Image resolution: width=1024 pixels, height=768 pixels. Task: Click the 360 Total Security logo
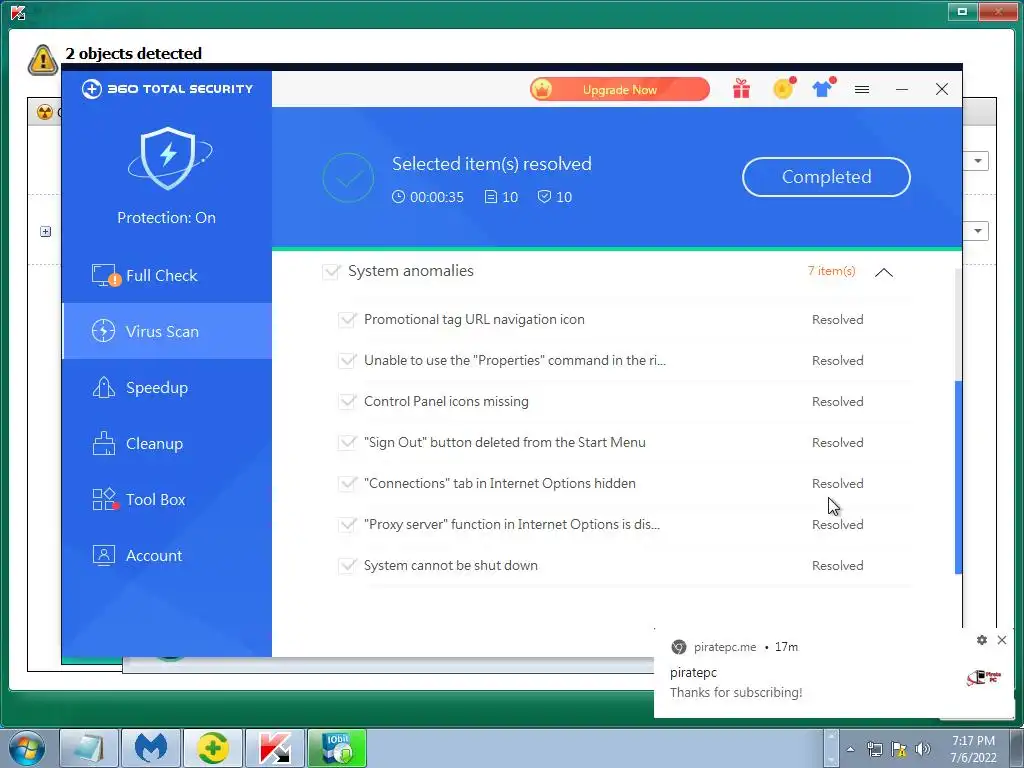click(167, 89)
